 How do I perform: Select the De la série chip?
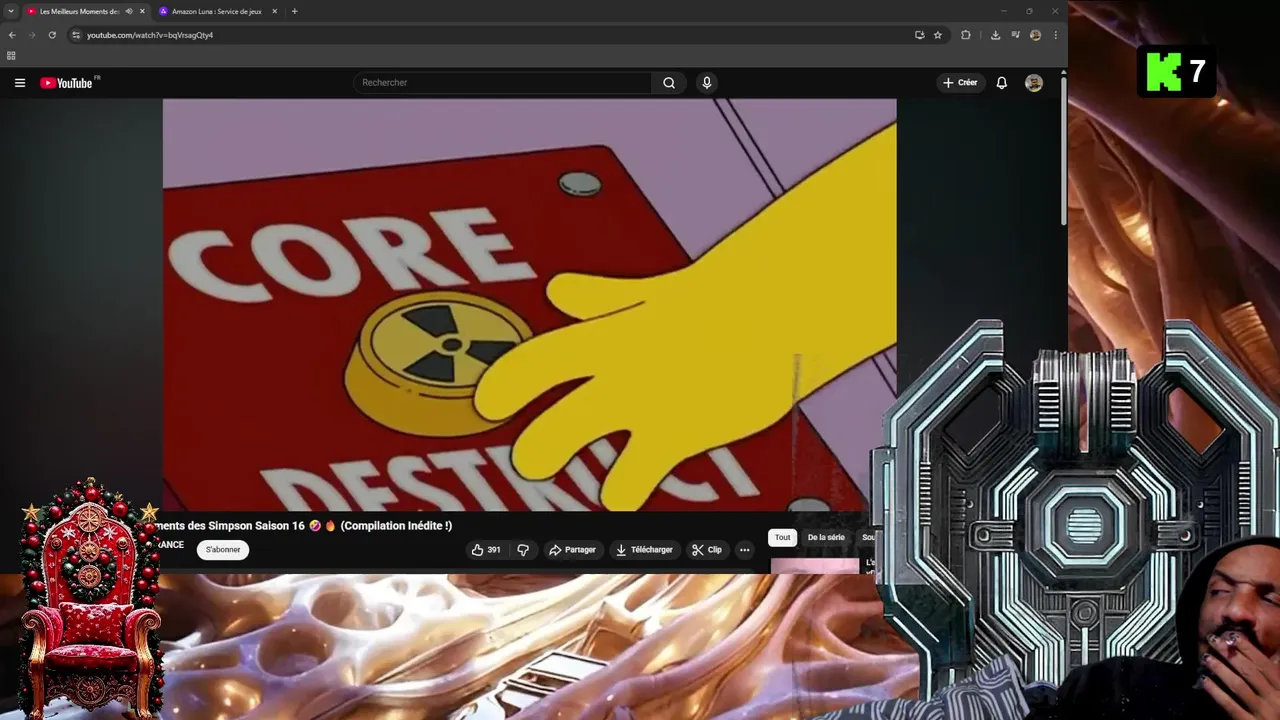[x=826, y=538]
